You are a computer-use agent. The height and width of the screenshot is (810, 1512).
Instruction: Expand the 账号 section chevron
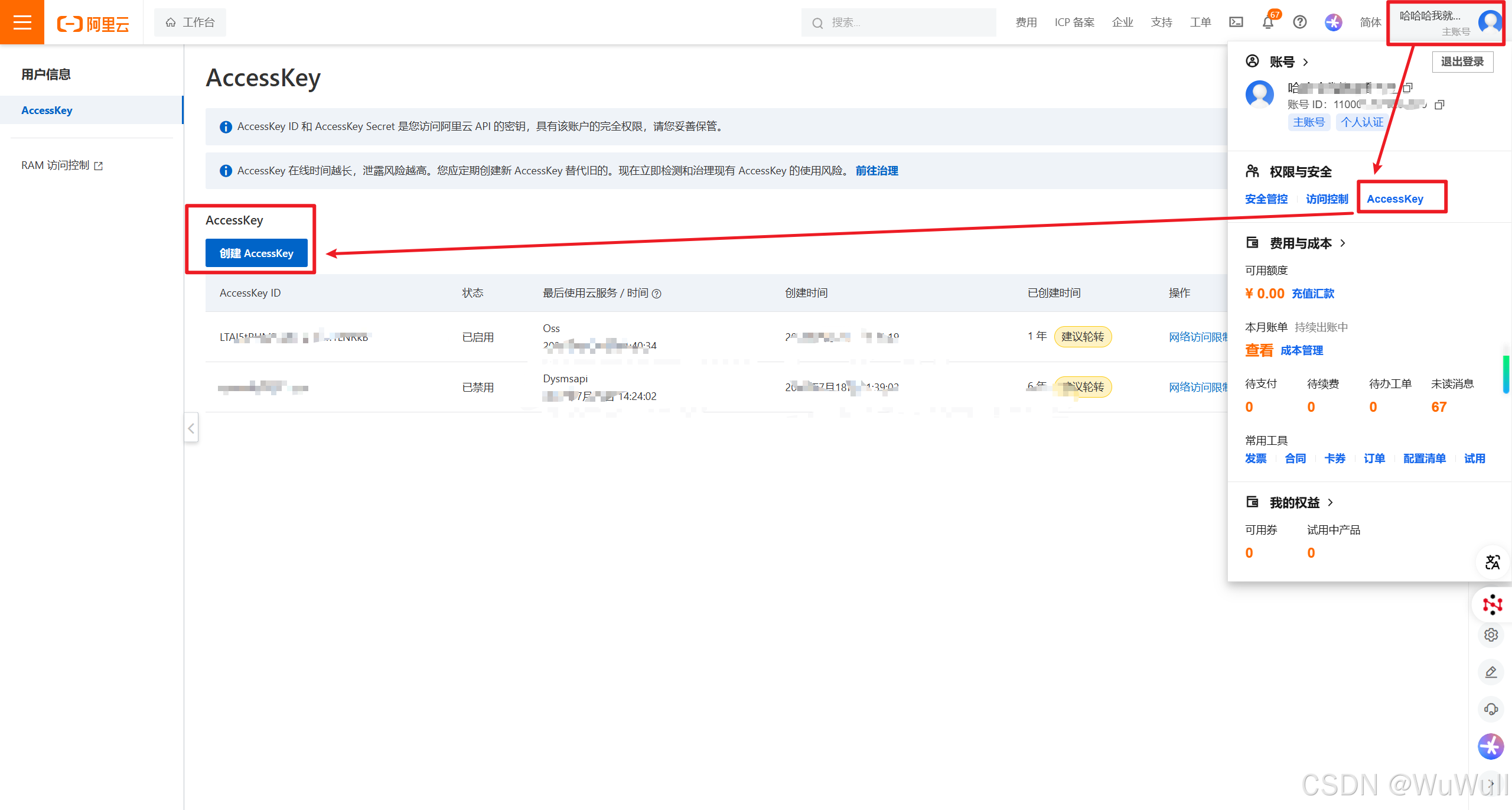[1305, 62]
